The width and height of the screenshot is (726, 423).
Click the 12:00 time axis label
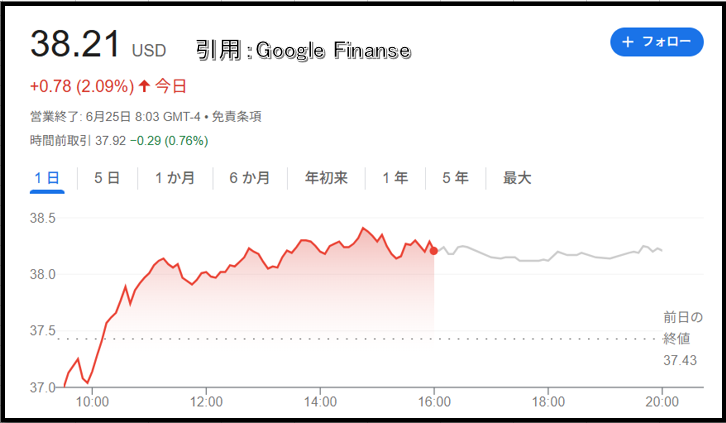pyautogui.click(x=206, y=402)
